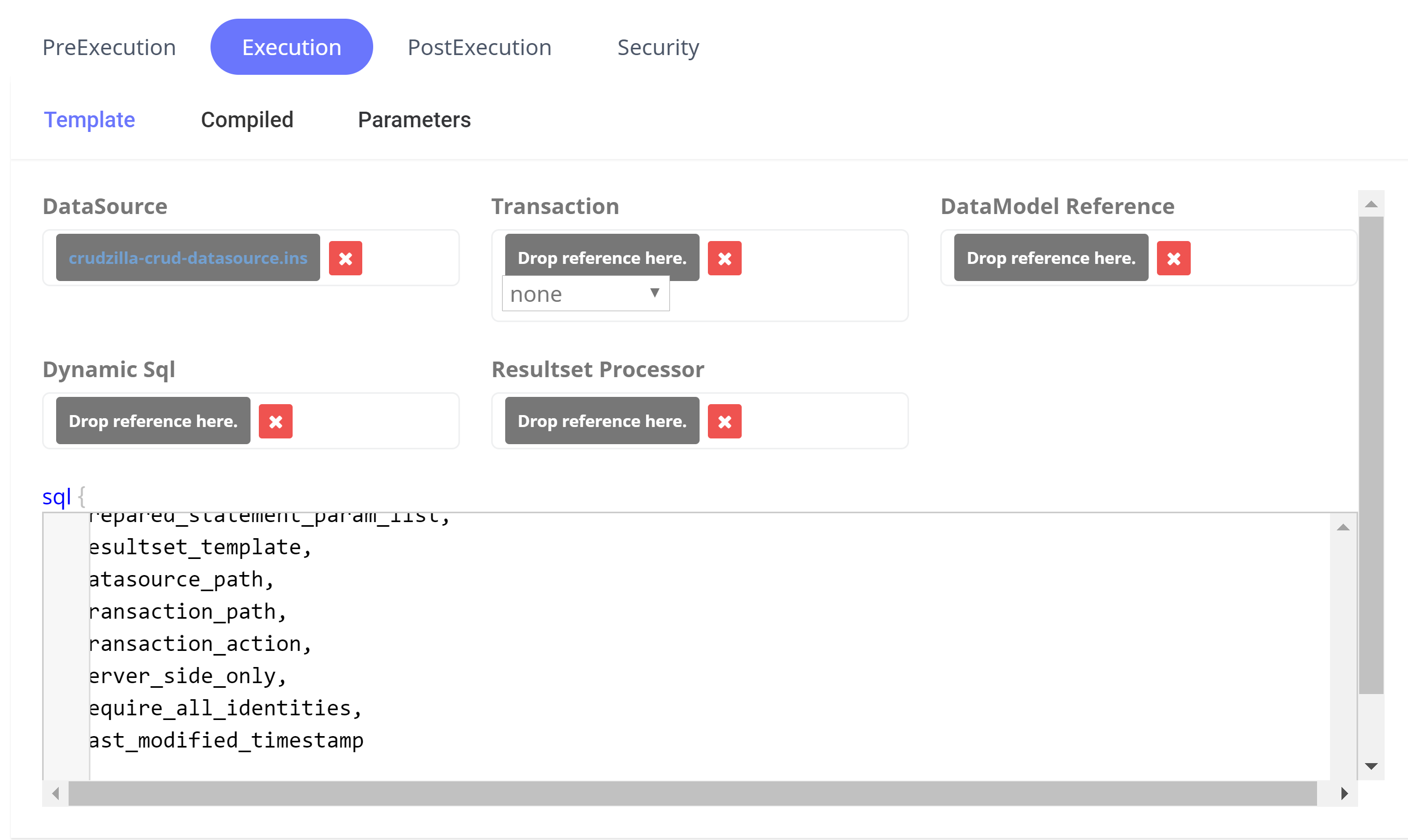Select the Execution tab
Viewport: 1408px width, 840px height.
(292, 47)
